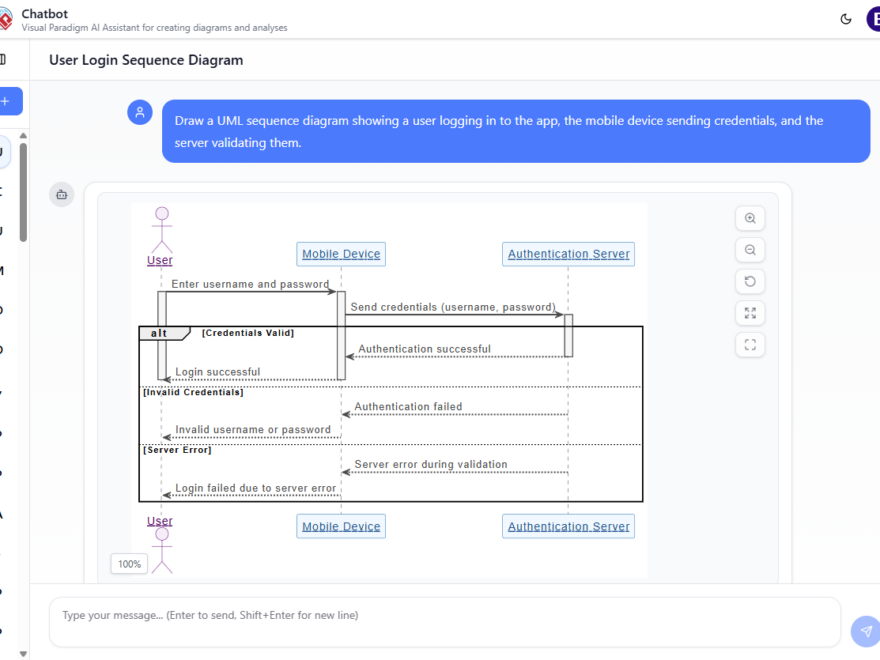
Task: Click the user avatar beside the prompt bubble
Action: click(x=139, y=112)
